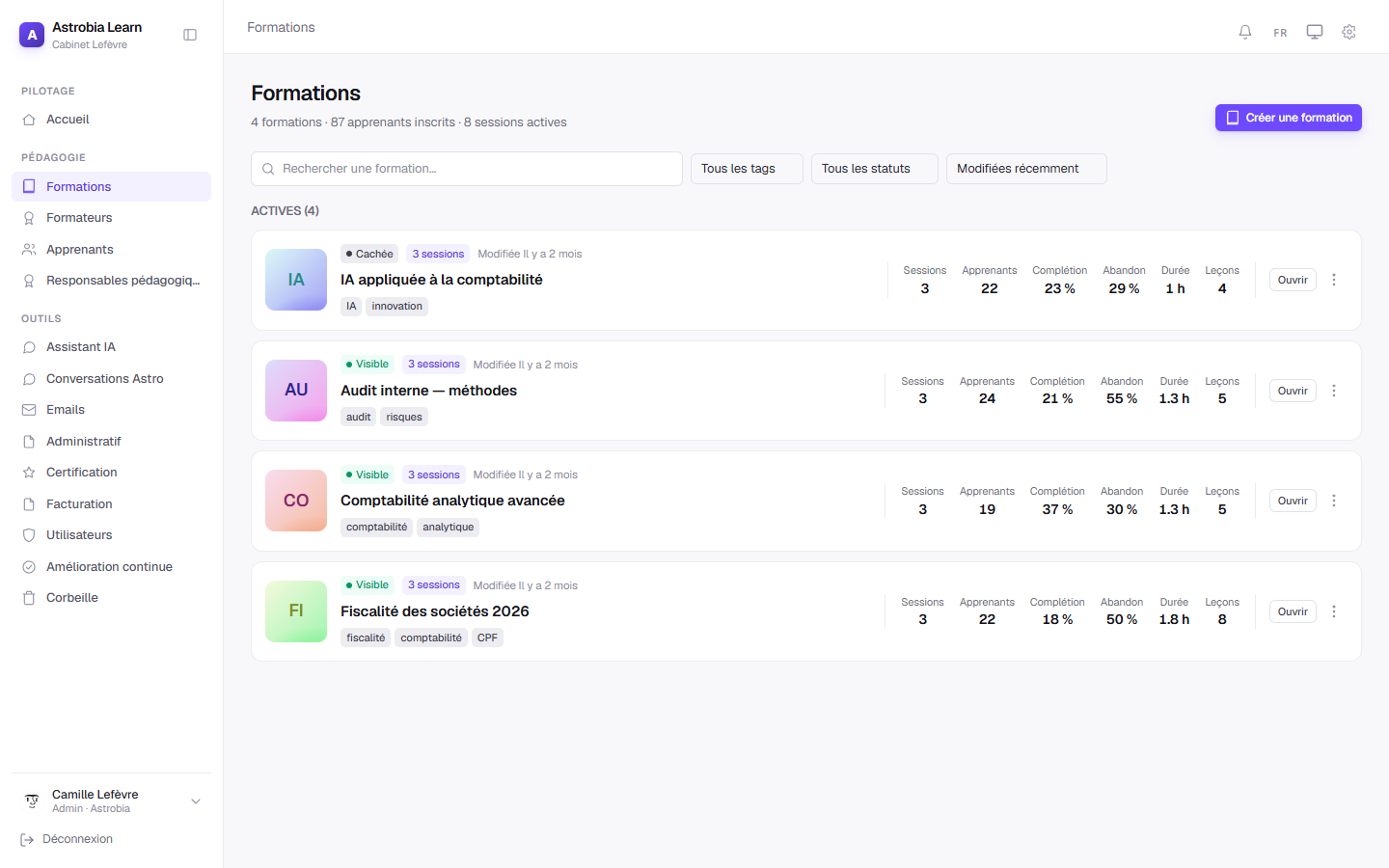Open Administratif section
This screenshot has height=868, width=1389.
(x=111, y=442)
